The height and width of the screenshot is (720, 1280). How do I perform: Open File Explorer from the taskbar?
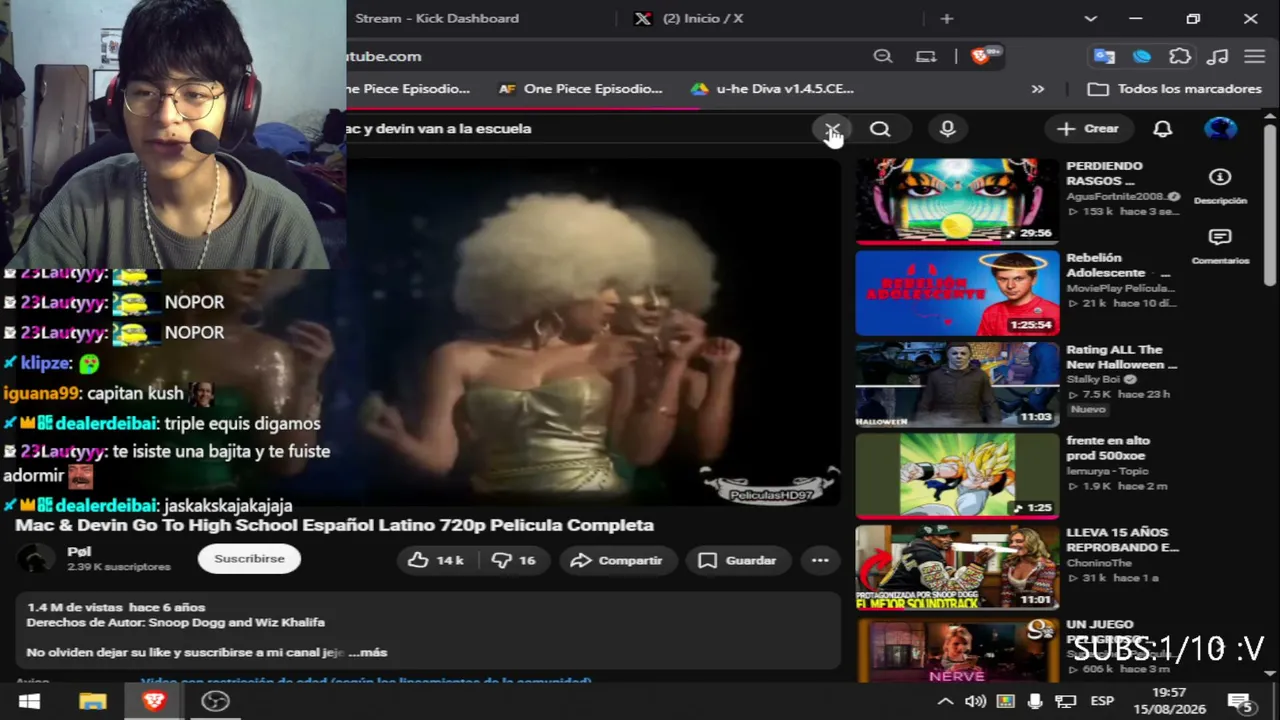tap(92, 702)
